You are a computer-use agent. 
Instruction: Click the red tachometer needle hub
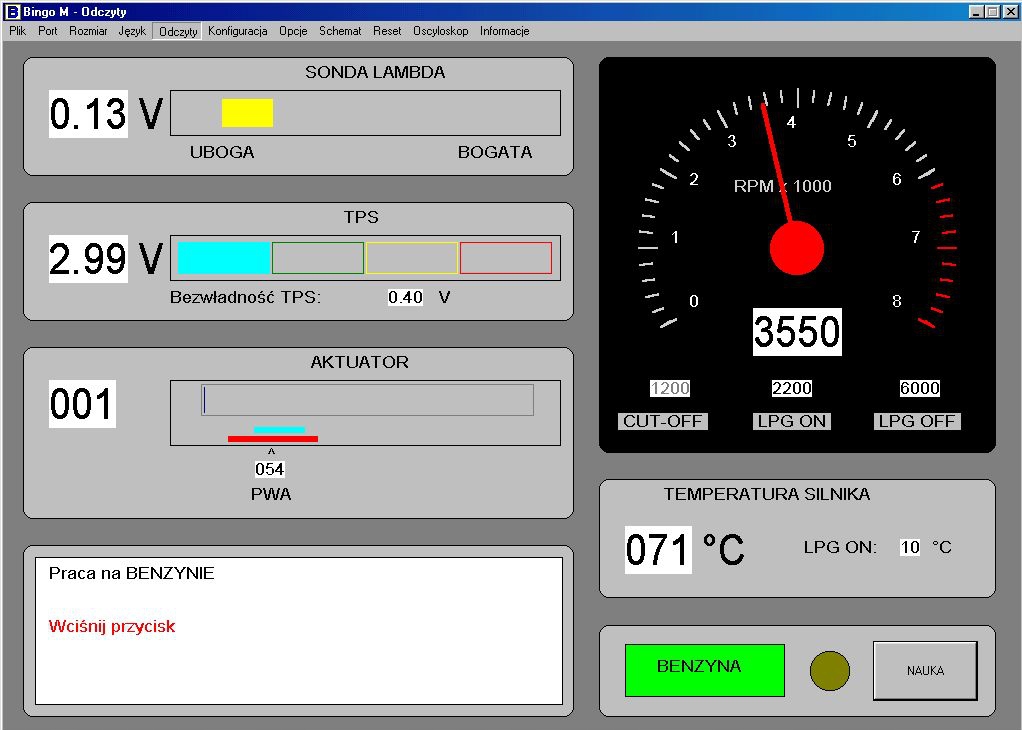(x=796, y=248)
